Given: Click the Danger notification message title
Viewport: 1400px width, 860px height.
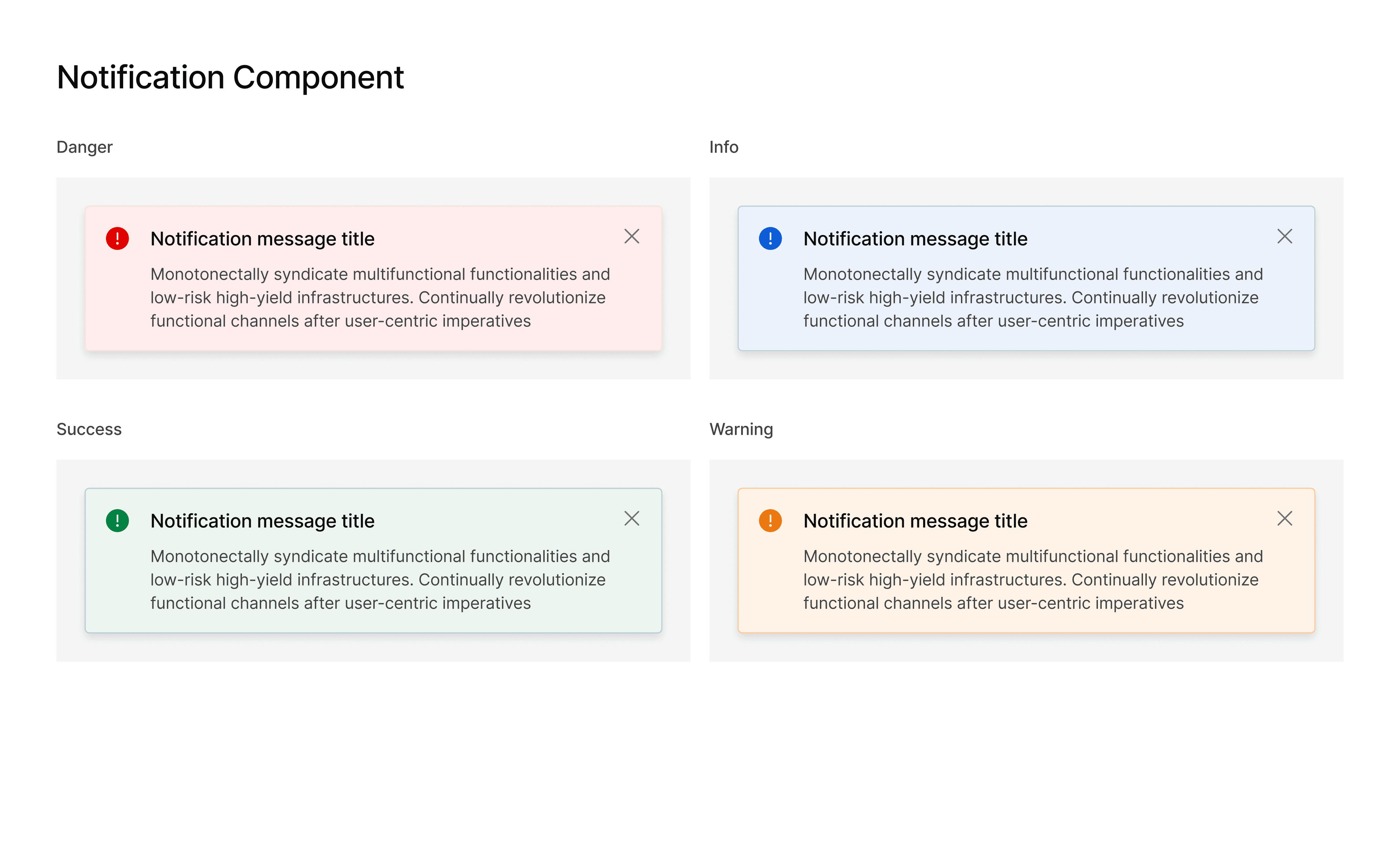Looking at the screenshot, I should point(262,239).
